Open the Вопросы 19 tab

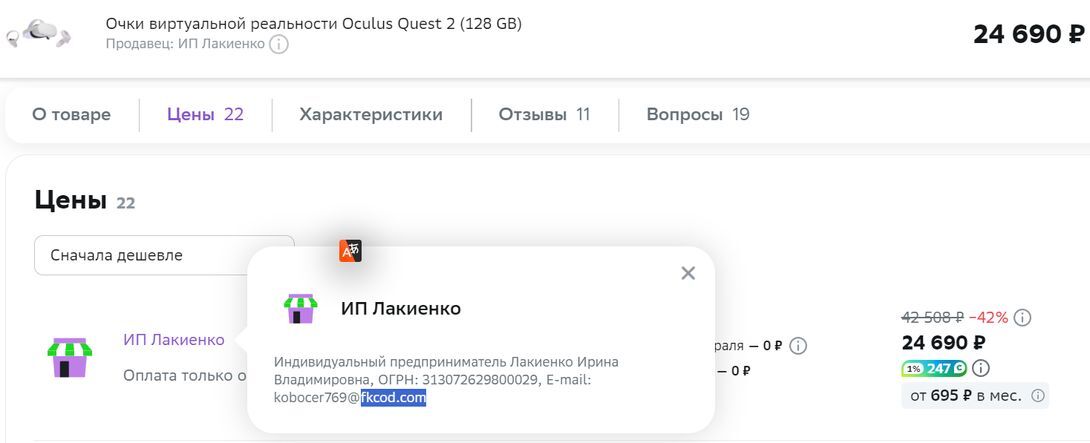pyautogui.click(x=698, y=115)
